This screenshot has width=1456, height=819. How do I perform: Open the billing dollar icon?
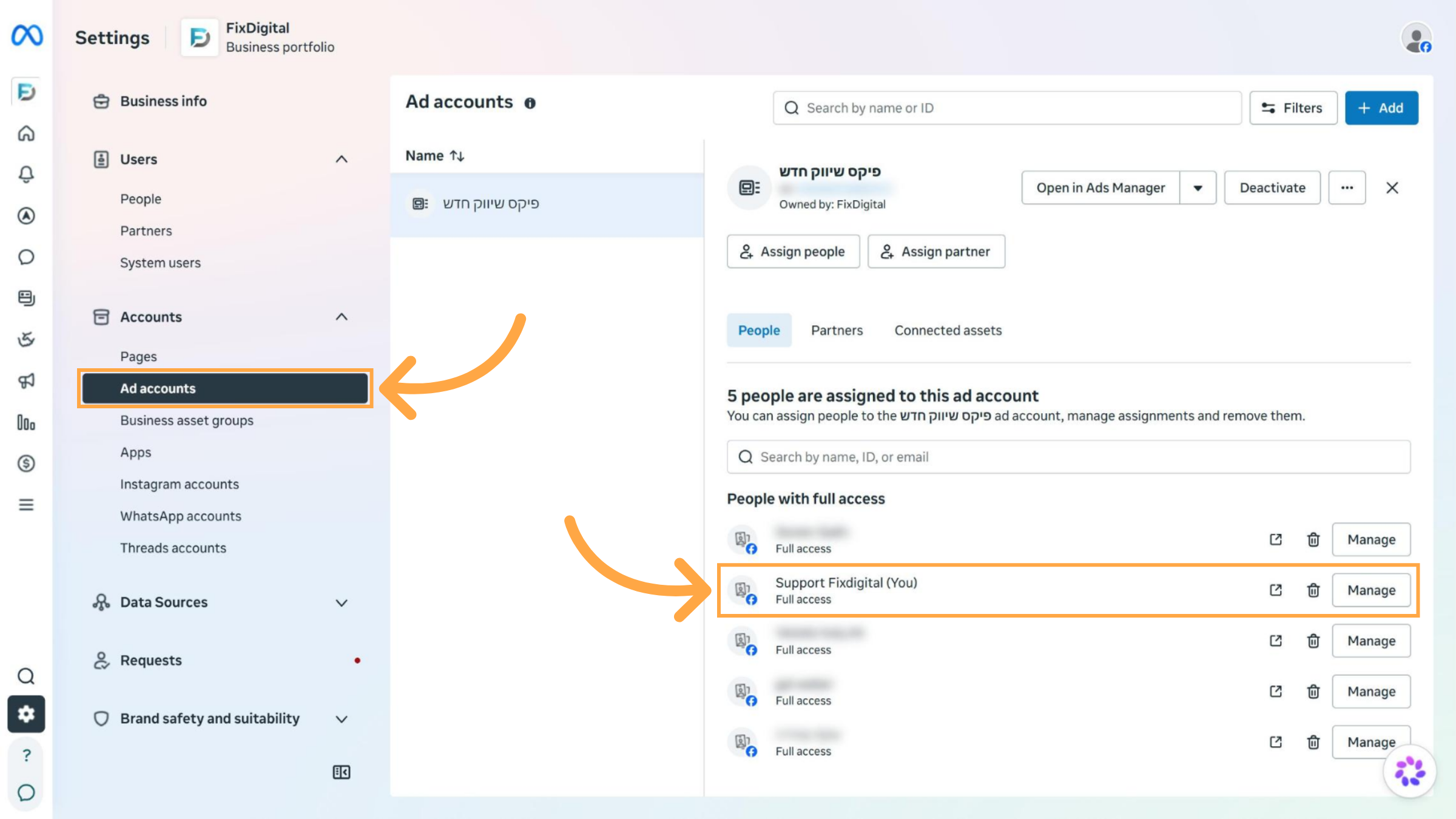(x=26, y=463)
